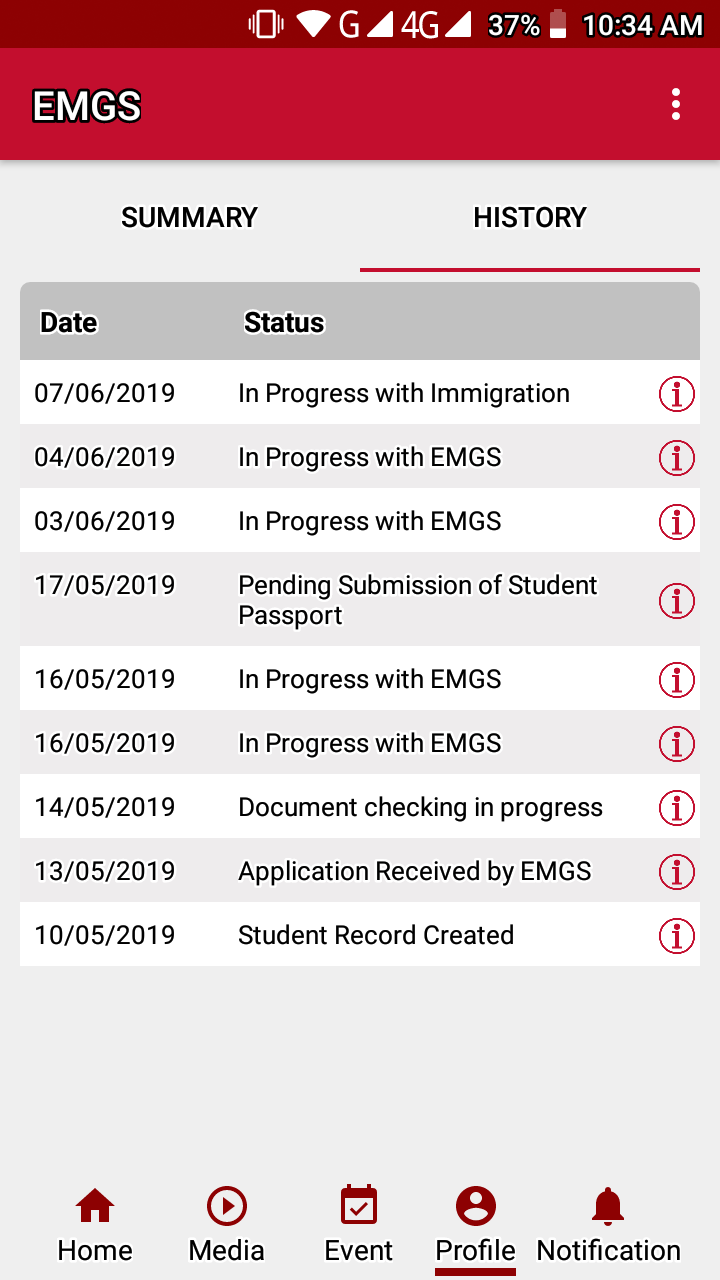Go to Home in bottom navigation

[x=95, y=1225]
